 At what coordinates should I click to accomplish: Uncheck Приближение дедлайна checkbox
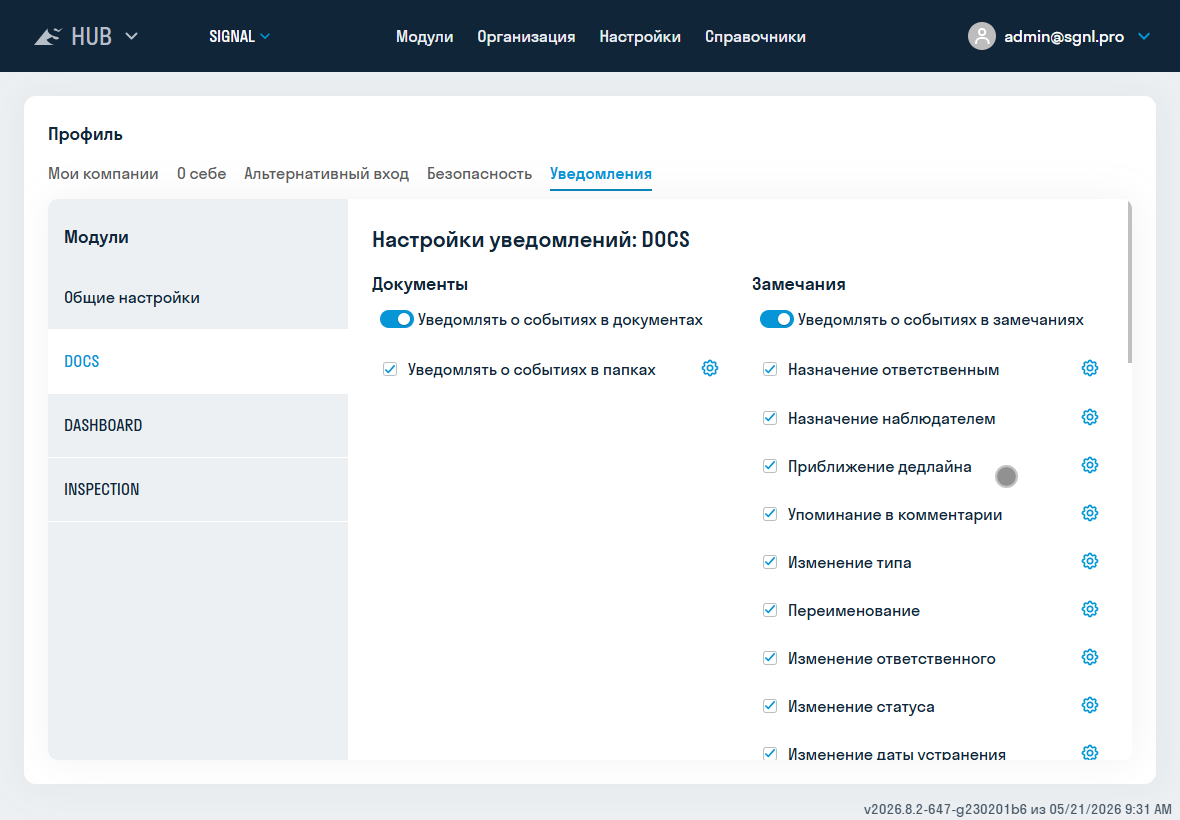tap(770, 466)
